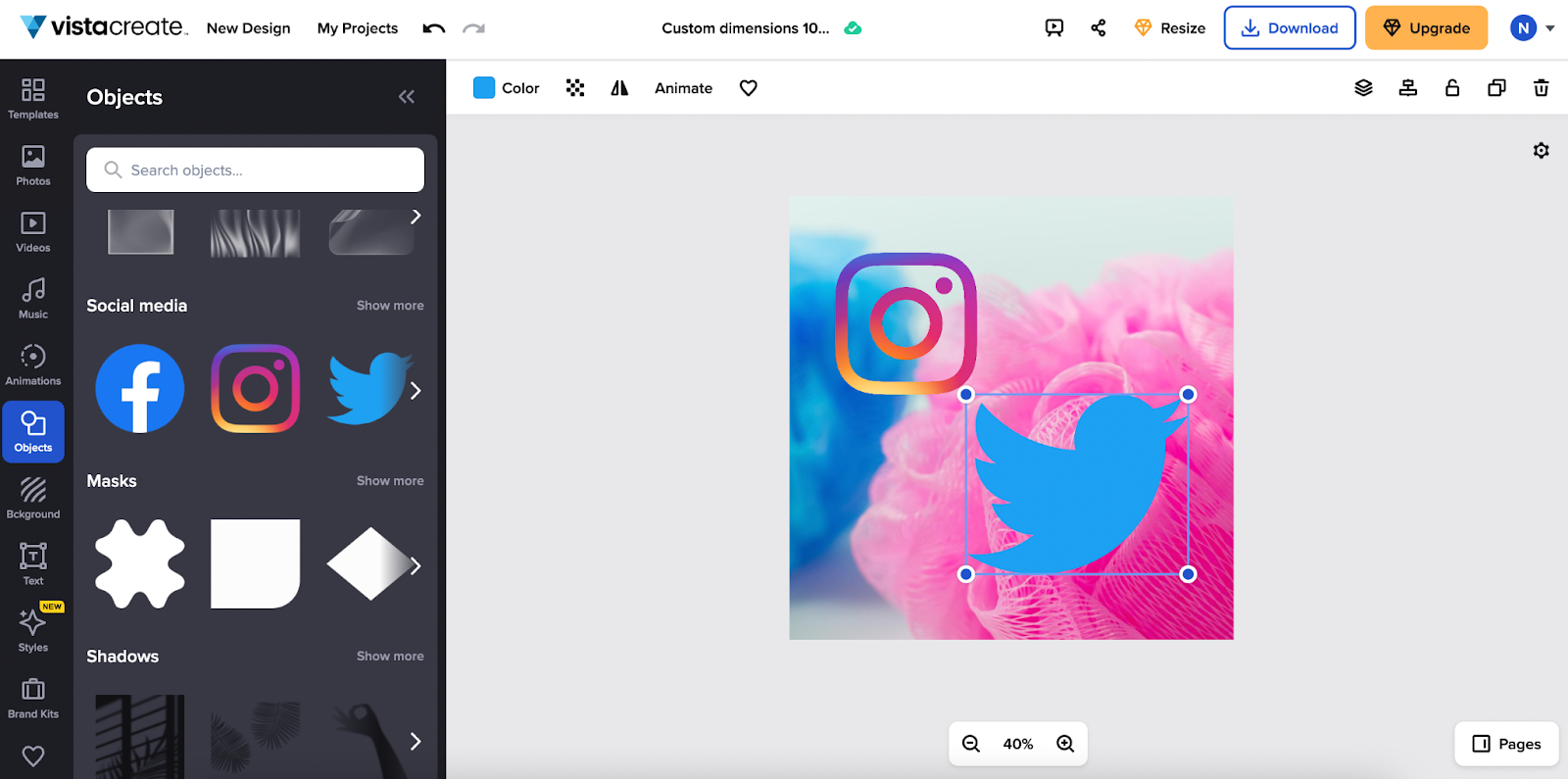The height and width of the screenshot is (779, 1568).
Task: Open the account avatar menu
Action: tap(1532, 28)
